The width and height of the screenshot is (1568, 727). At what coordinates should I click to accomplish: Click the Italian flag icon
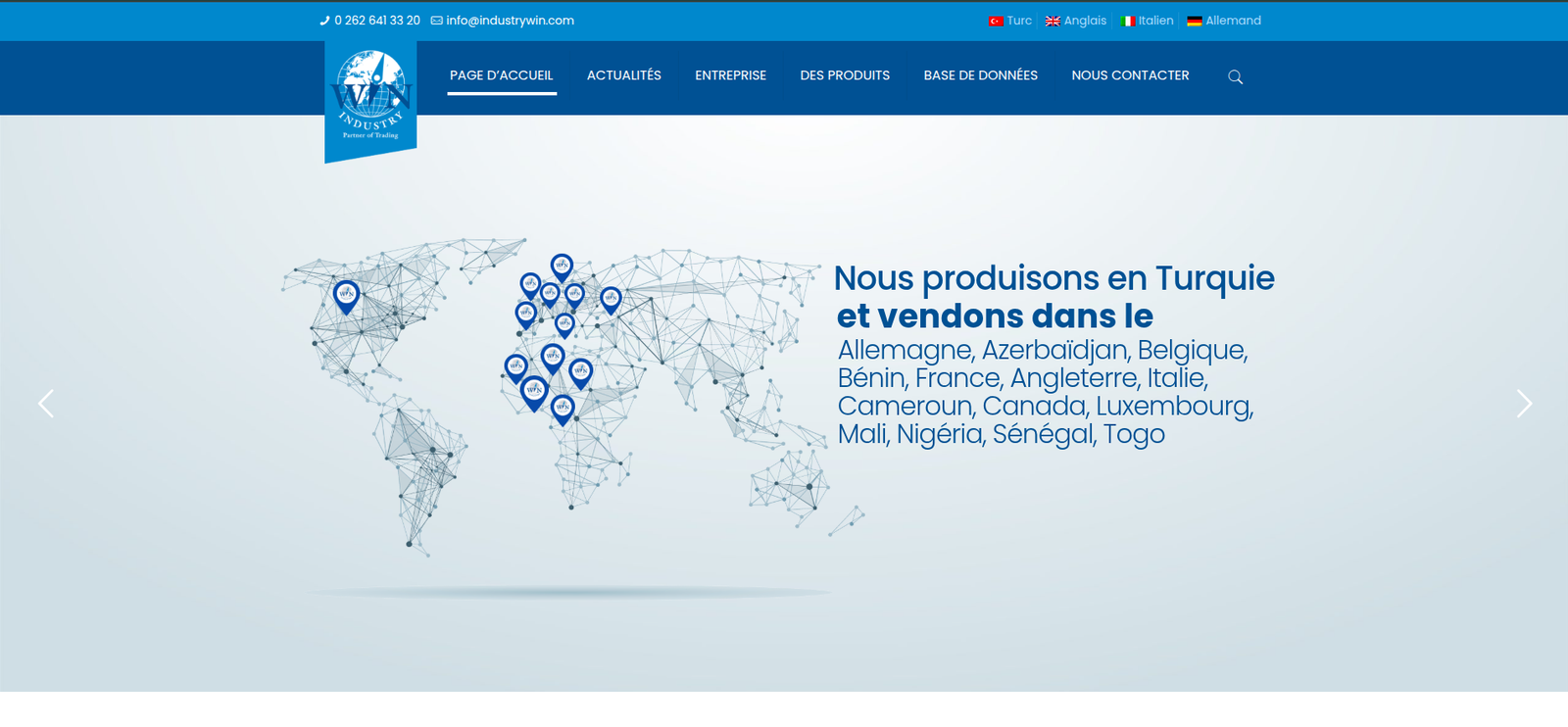coord(1128,21)
